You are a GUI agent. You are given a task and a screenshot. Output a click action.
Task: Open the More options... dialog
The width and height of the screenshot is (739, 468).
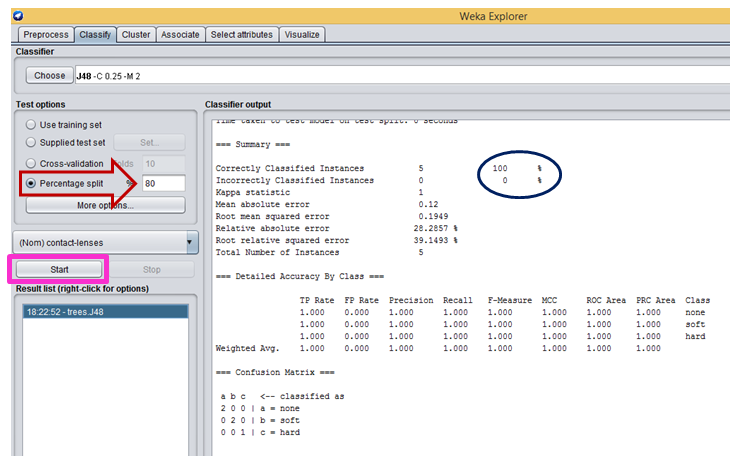click(106, 205)
